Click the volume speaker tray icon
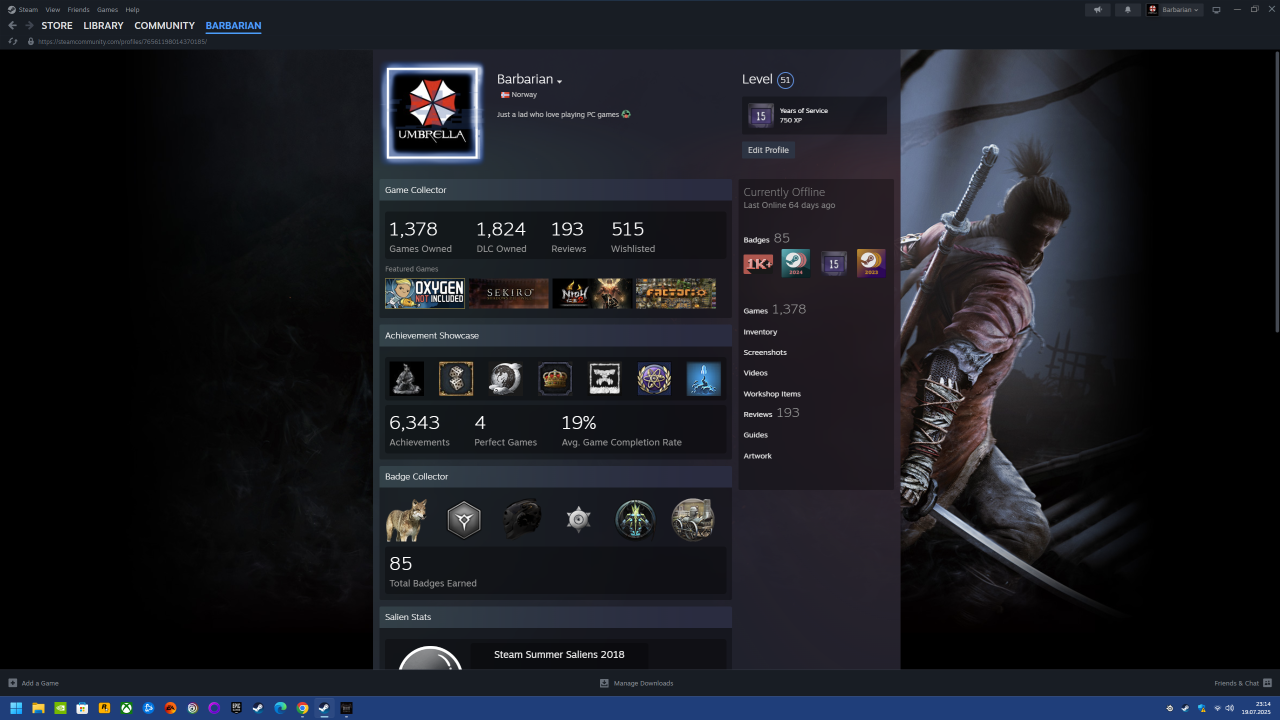1280x720 pixels. click(x=1229, y=708)
